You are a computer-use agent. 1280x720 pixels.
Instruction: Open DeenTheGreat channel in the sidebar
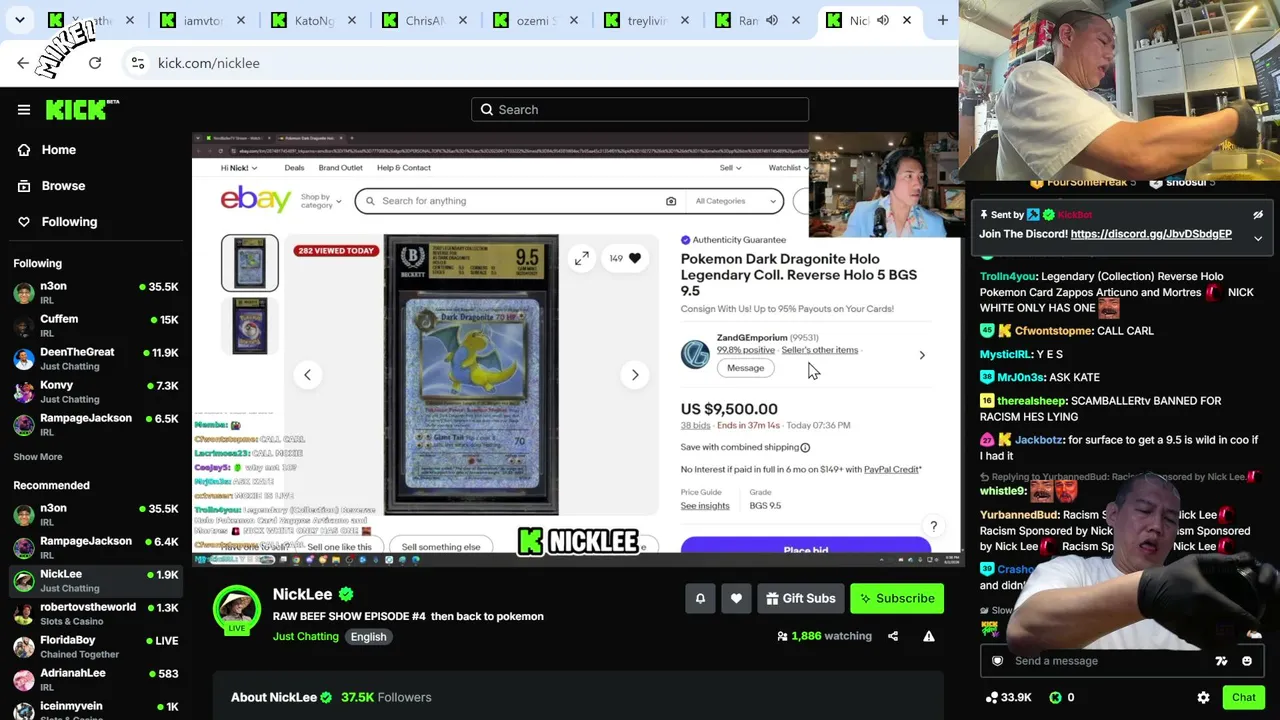96,359
